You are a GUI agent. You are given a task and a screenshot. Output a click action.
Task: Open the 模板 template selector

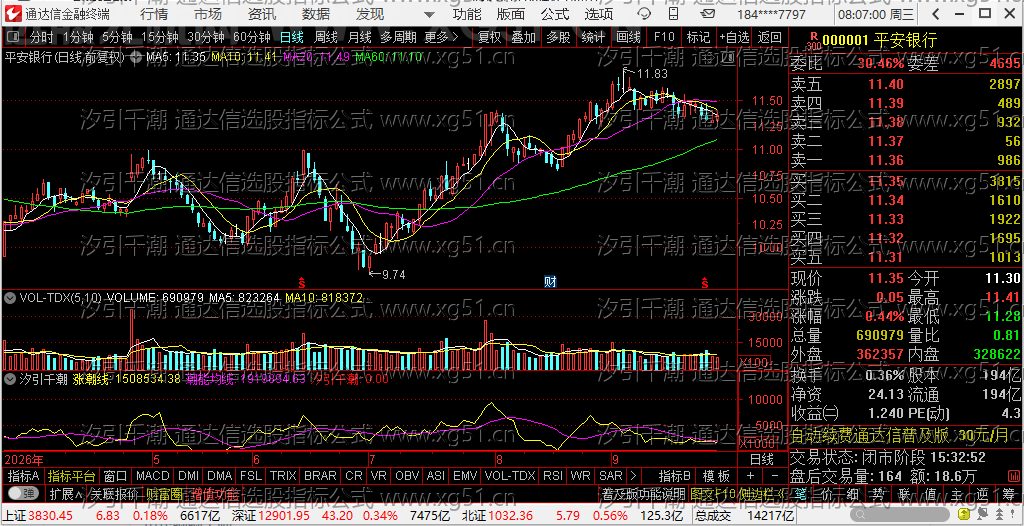(716, 476)
